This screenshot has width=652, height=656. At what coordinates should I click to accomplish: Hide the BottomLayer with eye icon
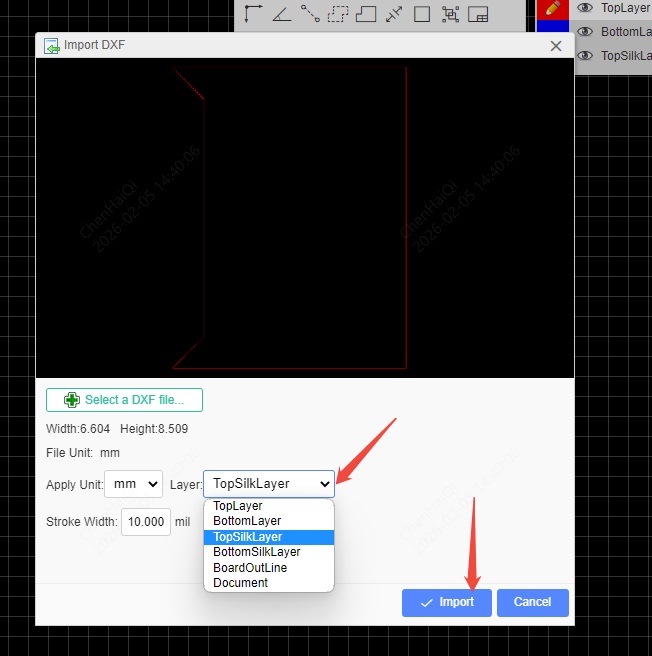(x=585, y=32)
